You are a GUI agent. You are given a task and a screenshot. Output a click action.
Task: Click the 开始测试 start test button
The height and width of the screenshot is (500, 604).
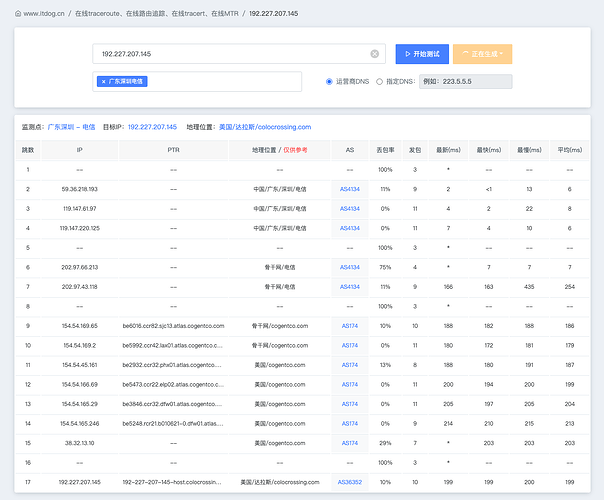click(x=422, y=54)
